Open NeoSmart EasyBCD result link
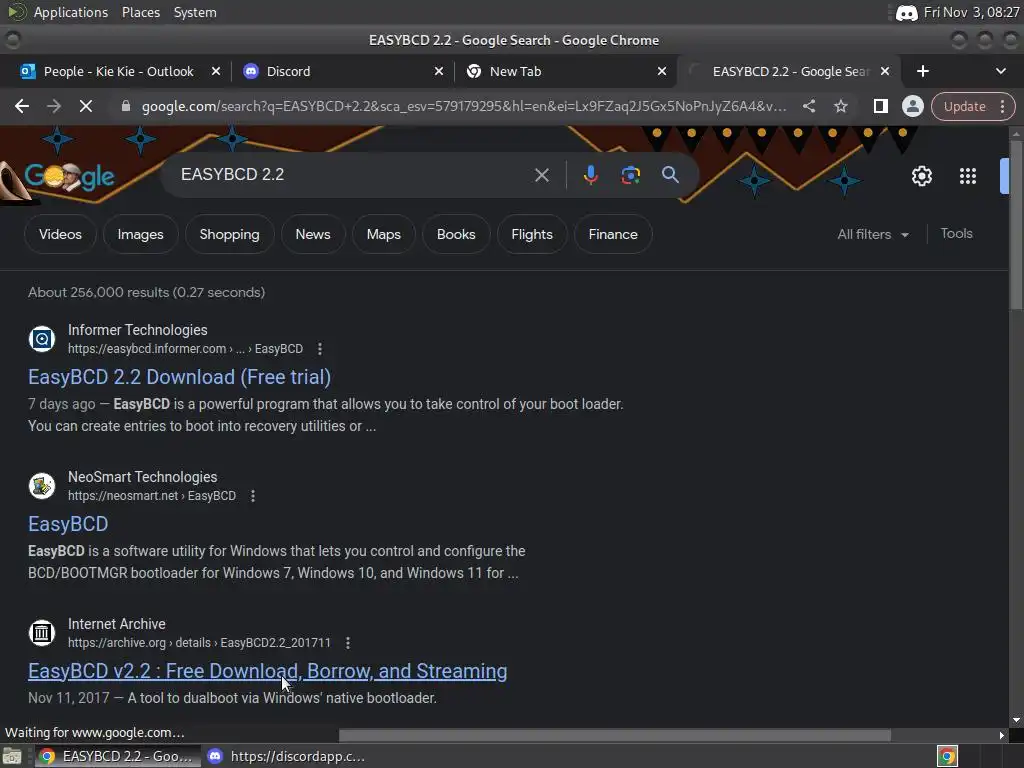The image size is (1024, 768). point(68,524)
